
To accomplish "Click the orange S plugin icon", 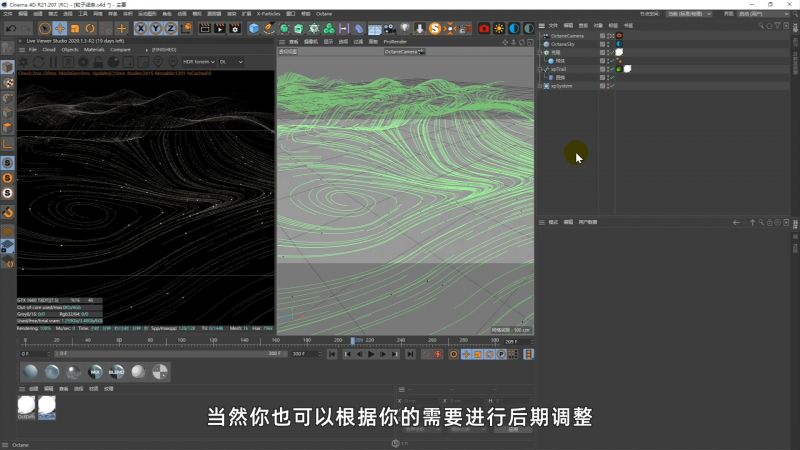I will (x=435, y=29).
